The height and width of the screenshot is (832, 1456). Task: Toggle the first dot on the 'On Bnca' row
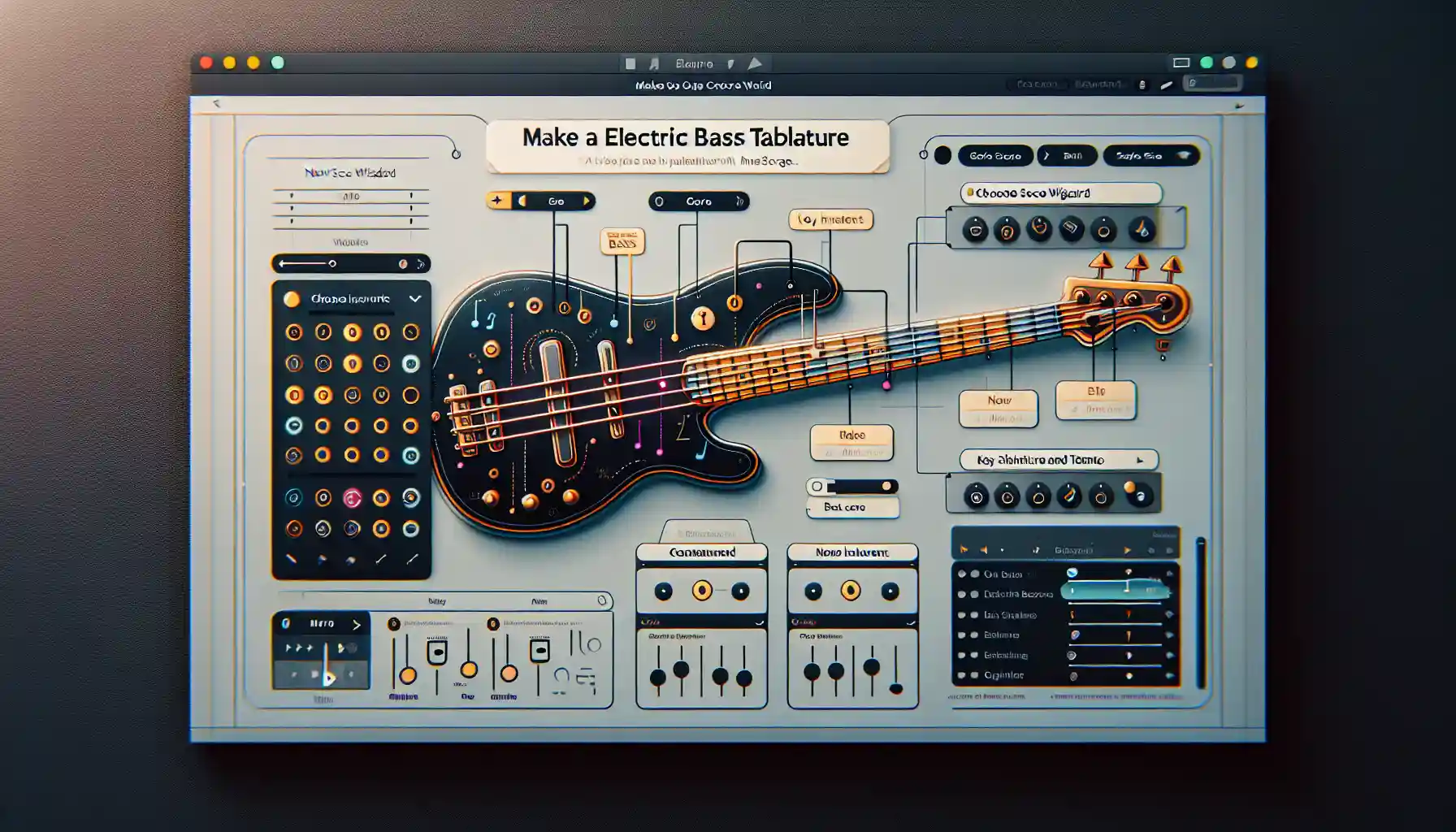click(962, 574)
